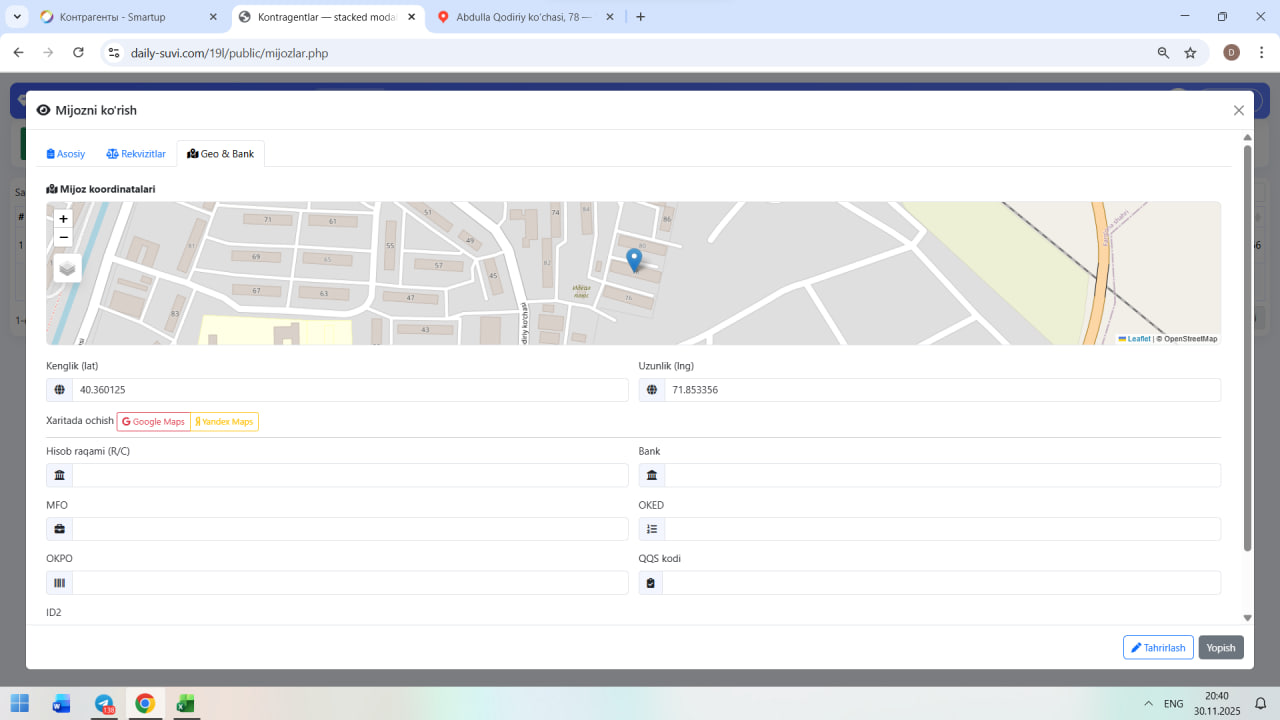This screenshot has height=720, width=1280.
Task: Open location in Google Maps
Action: 153,422
